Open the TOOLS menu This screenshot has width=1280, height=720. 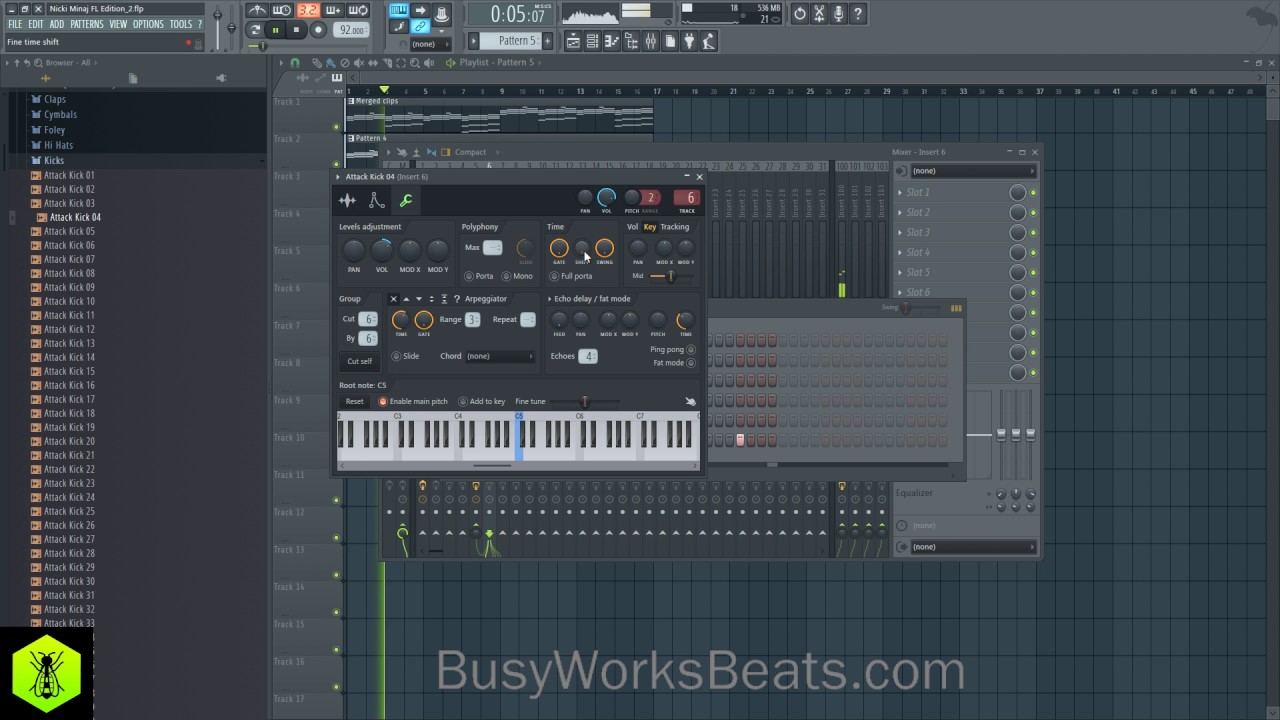(181, 24)
